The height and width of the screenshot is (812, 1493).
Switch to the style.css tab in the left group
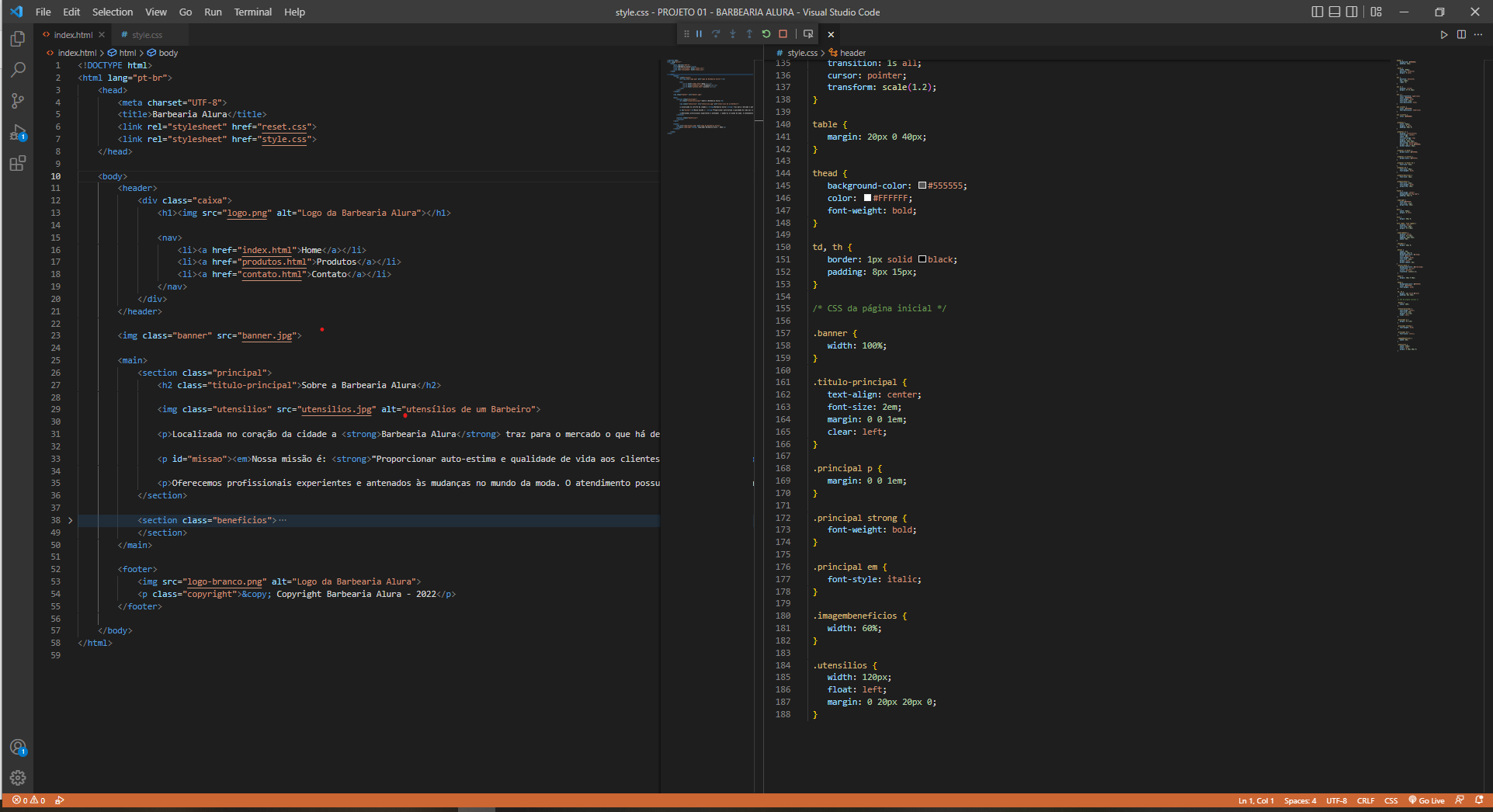[147, 35]
